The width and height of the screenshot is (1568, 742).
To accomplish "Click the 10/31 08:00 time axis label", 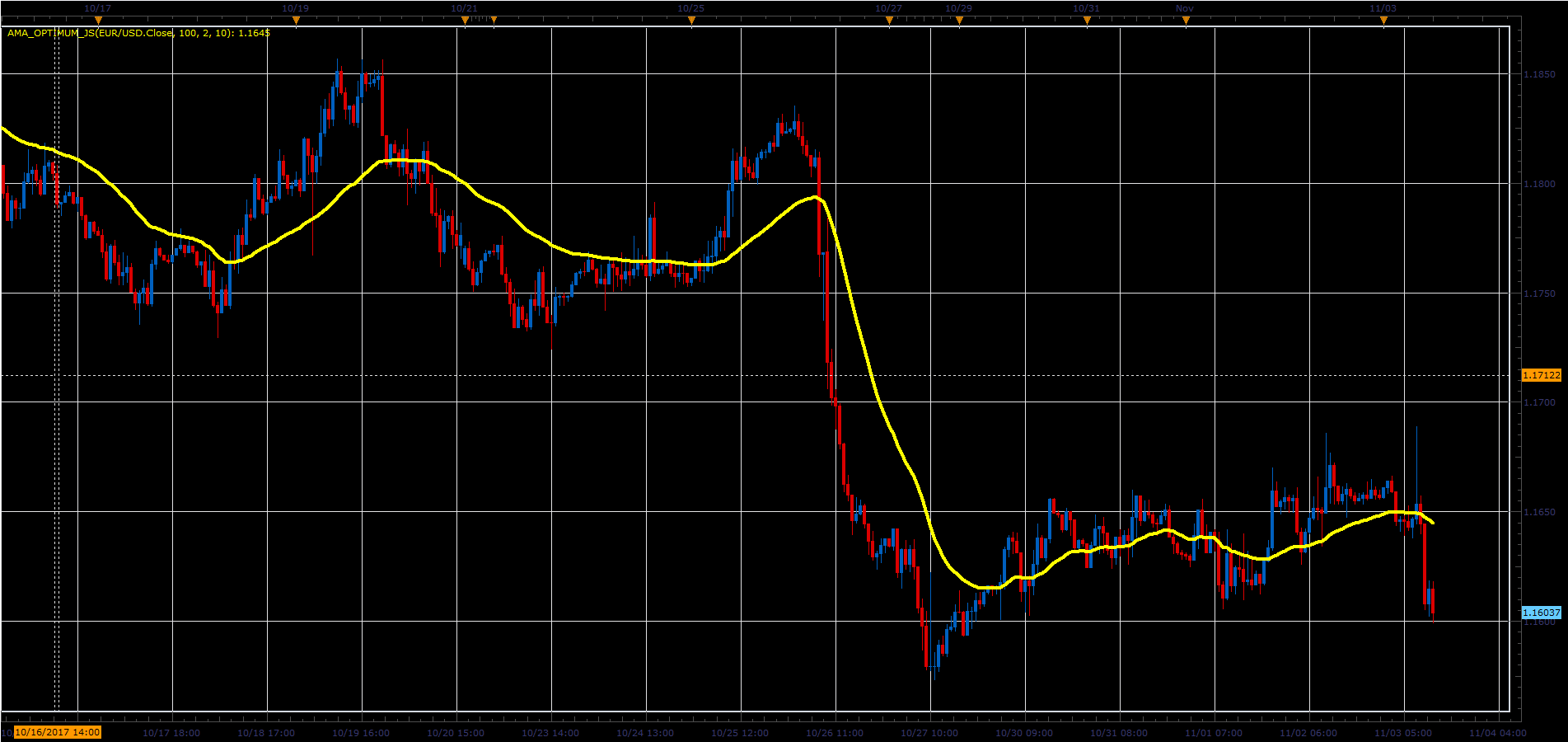I will 1119,733.
